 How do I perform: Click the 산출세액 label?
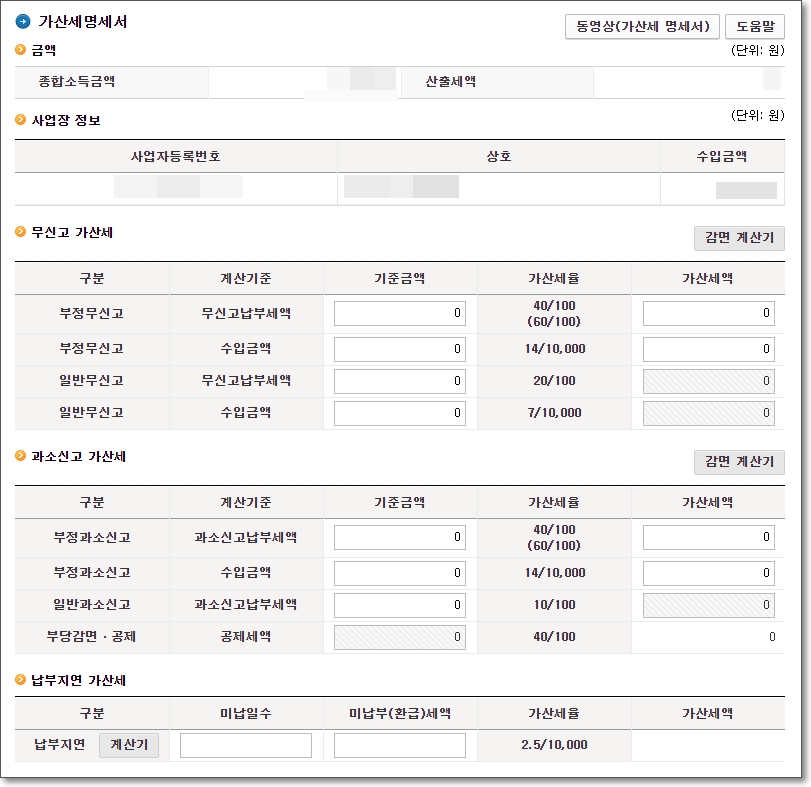tap(450, 81)
